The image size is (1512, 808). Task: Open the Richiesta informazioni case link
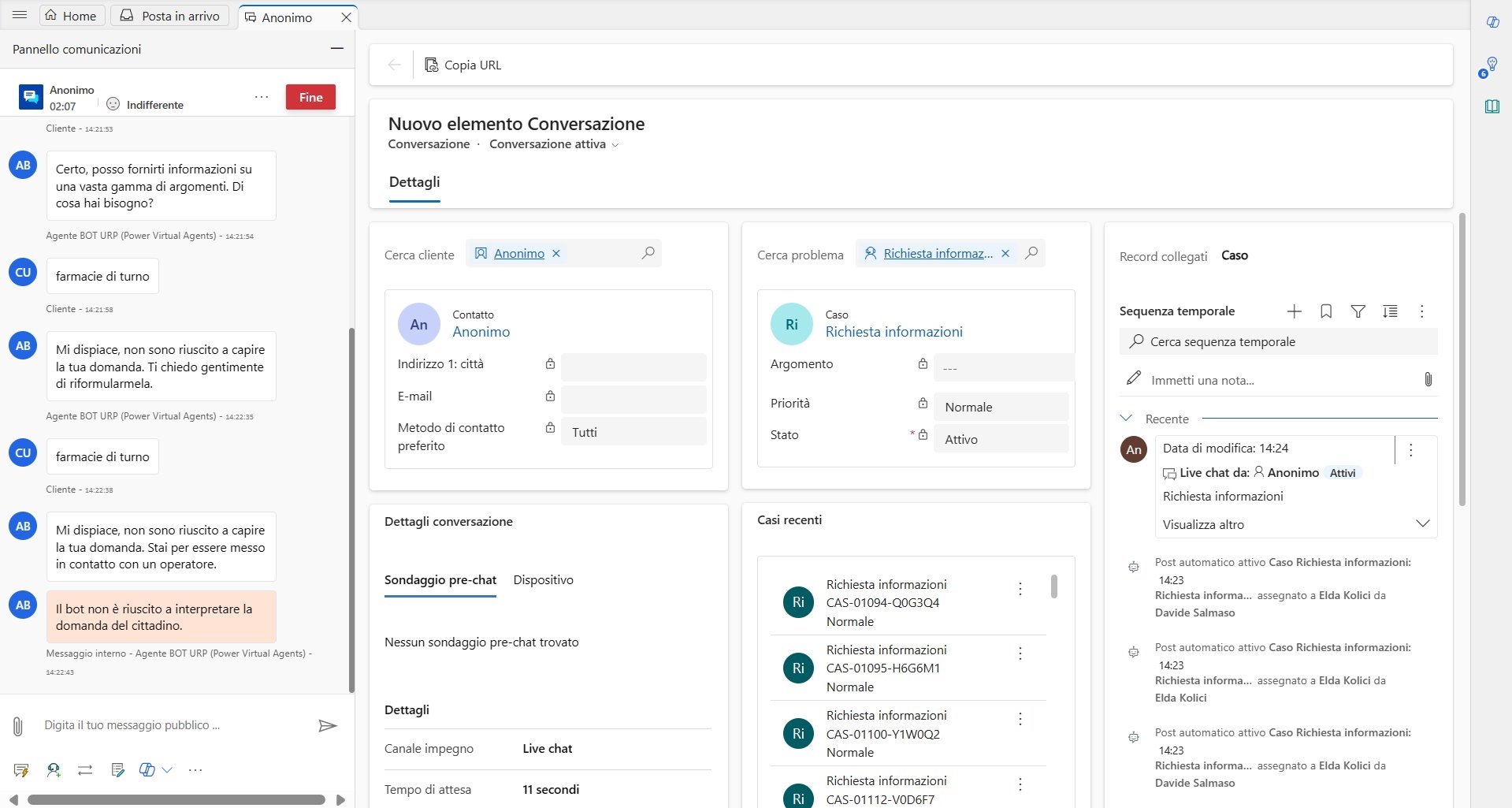[893, 332]
